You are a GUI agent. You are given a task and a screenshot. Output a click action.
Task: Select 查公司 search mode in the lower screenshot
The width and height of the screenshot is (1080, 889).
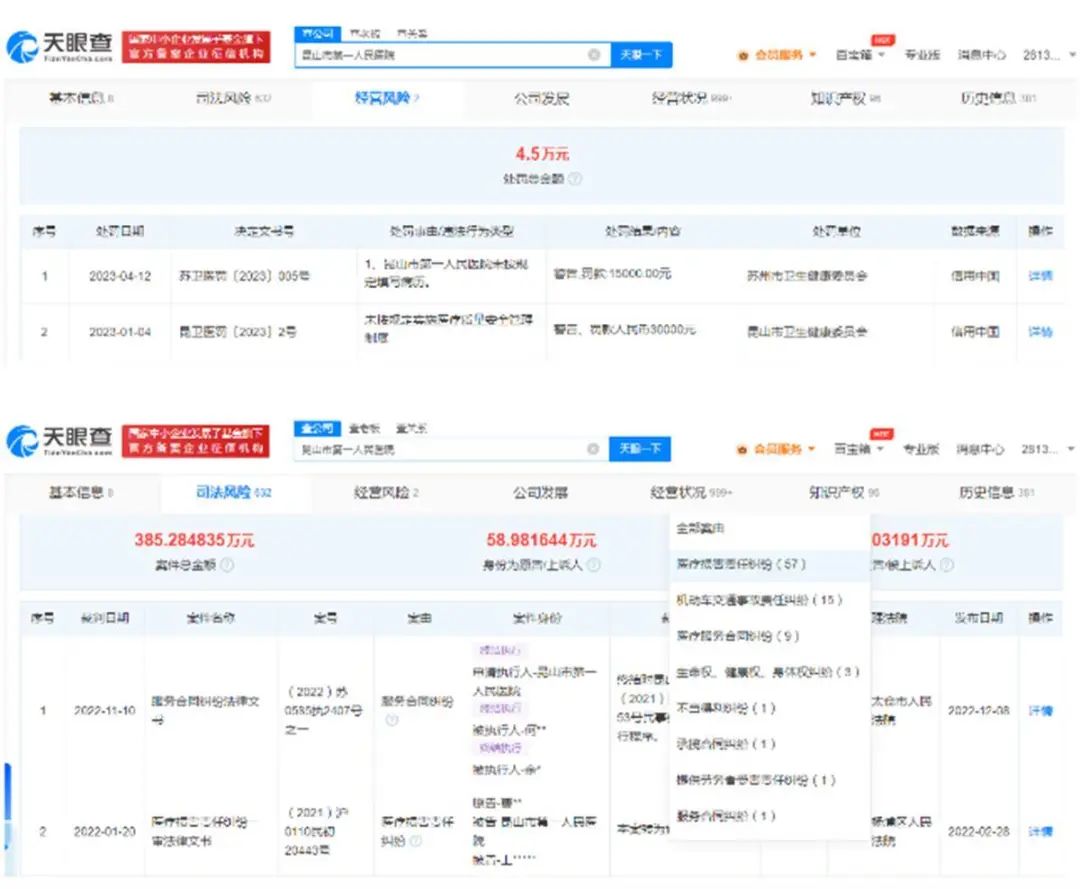click(x=317, y=428)
